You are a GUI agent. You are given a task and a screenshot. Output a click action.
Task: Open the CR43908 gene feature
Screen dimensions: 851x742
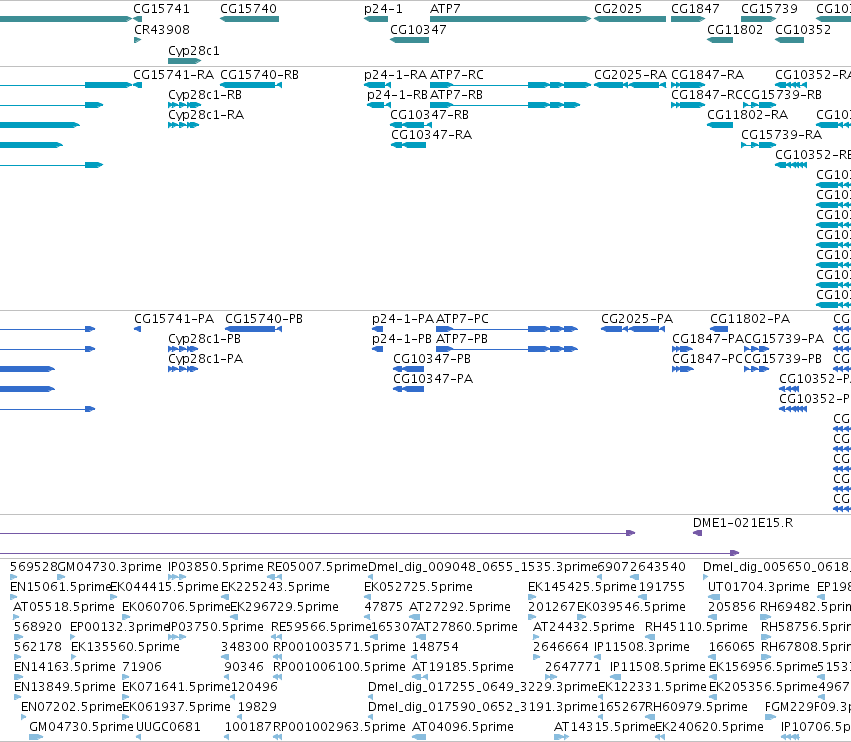click(x=137, y=40)
